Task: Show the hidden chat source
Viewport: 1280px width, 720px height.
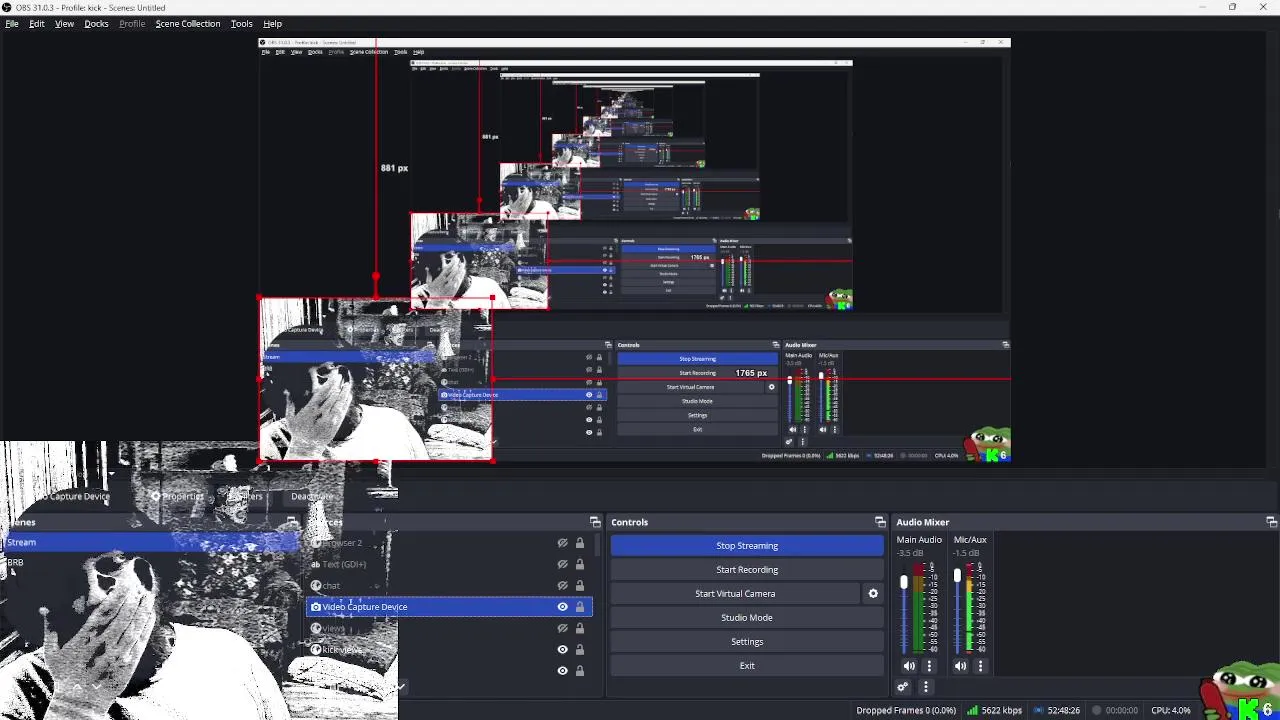Action: [562, 586]
